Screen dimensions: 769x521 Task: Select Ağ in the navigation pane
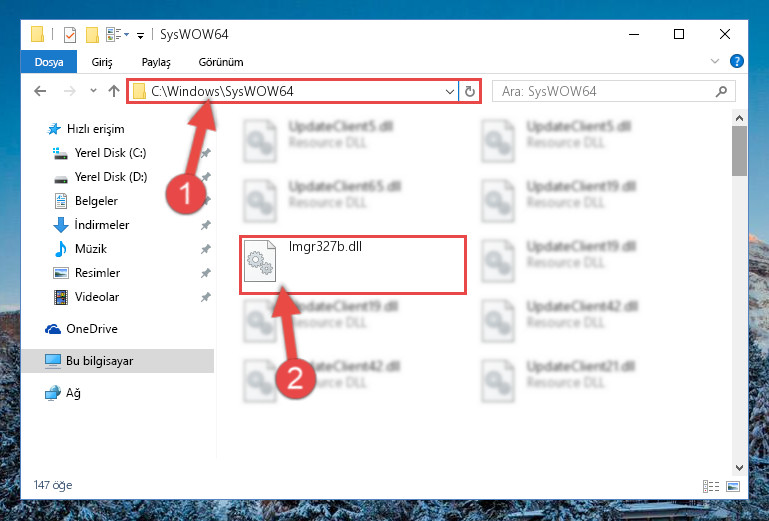pyautogui.click(x=73, y=393)
